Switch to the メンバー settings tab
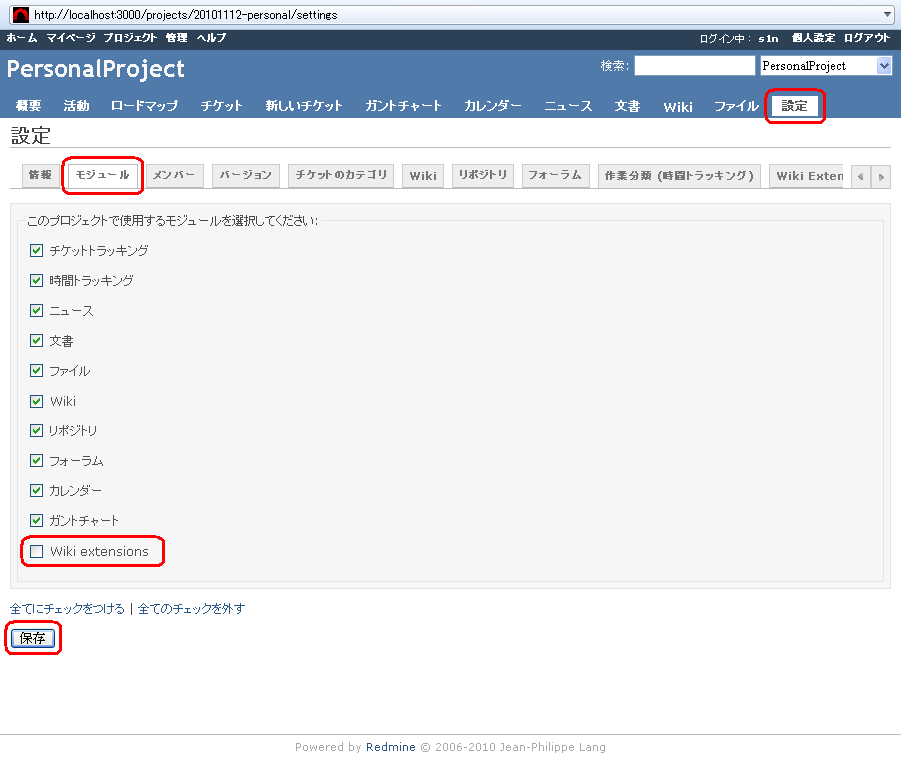Image resolution: width=901 pixels, height=763 pixels. pyautogui.click(x=175, y=175)
